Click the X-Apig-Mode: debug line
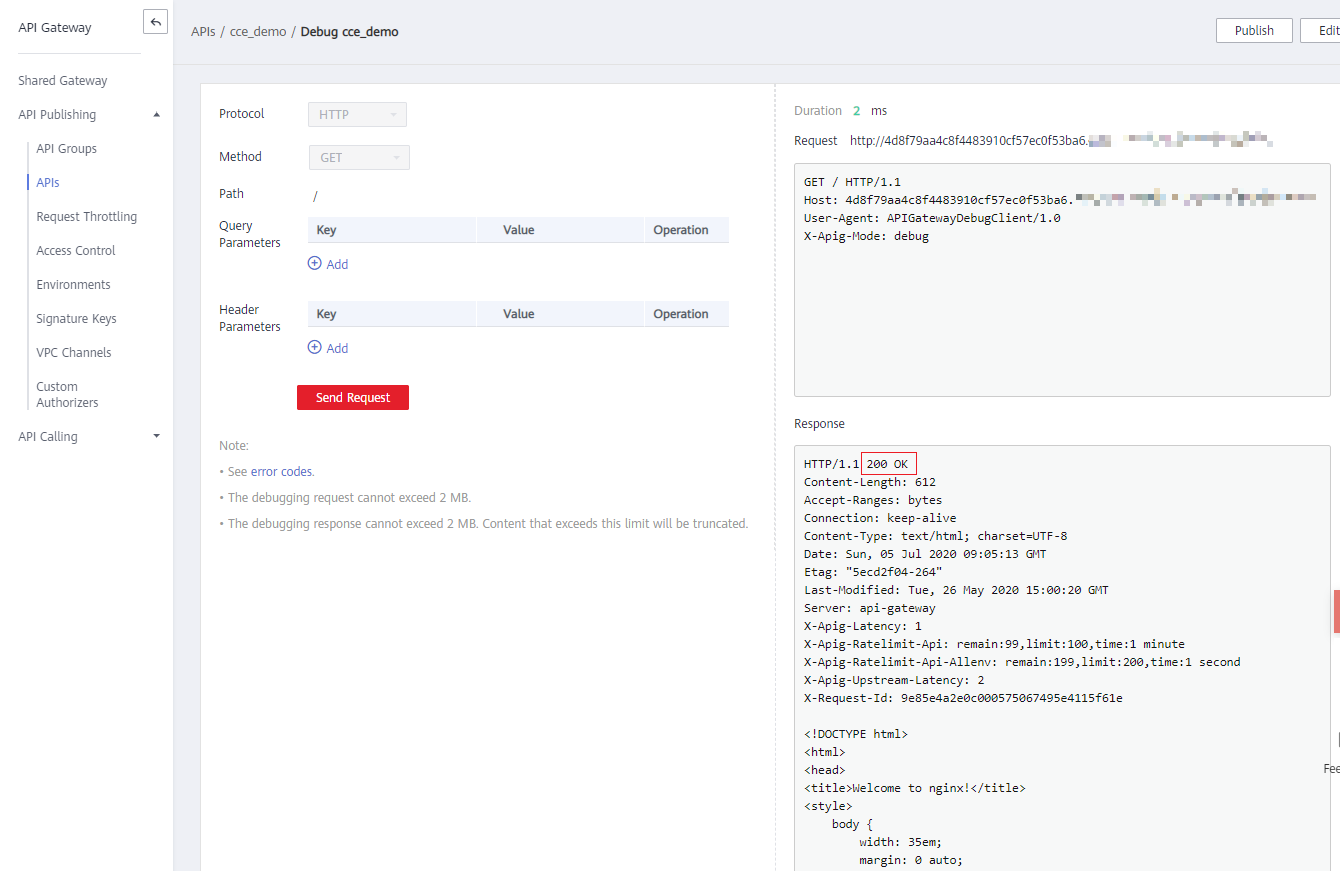Image resolution: width=1340 pixels, height=871 pixels. pos(866,237)
